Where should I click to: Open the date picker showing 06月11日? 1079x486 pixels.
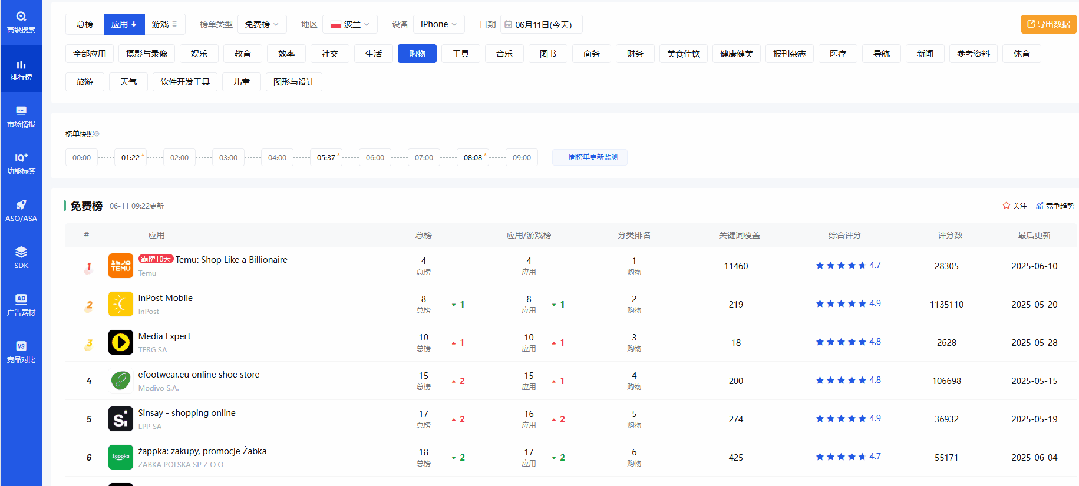click(x=541, y=24)
